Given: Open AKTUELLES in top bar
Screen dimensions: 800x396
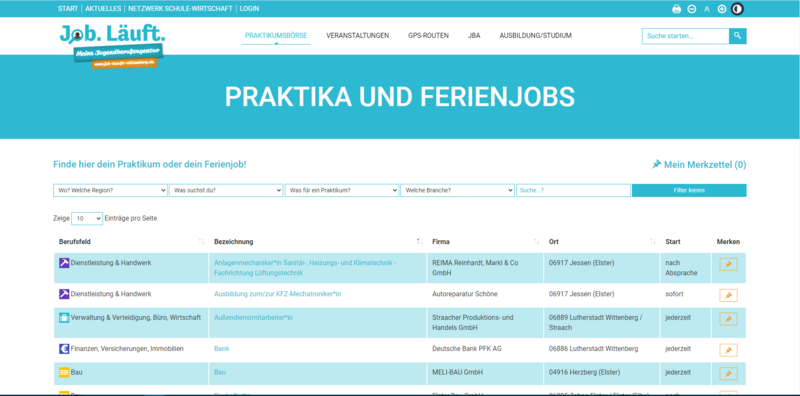Looking at the screenshot, I should (103, 9).
